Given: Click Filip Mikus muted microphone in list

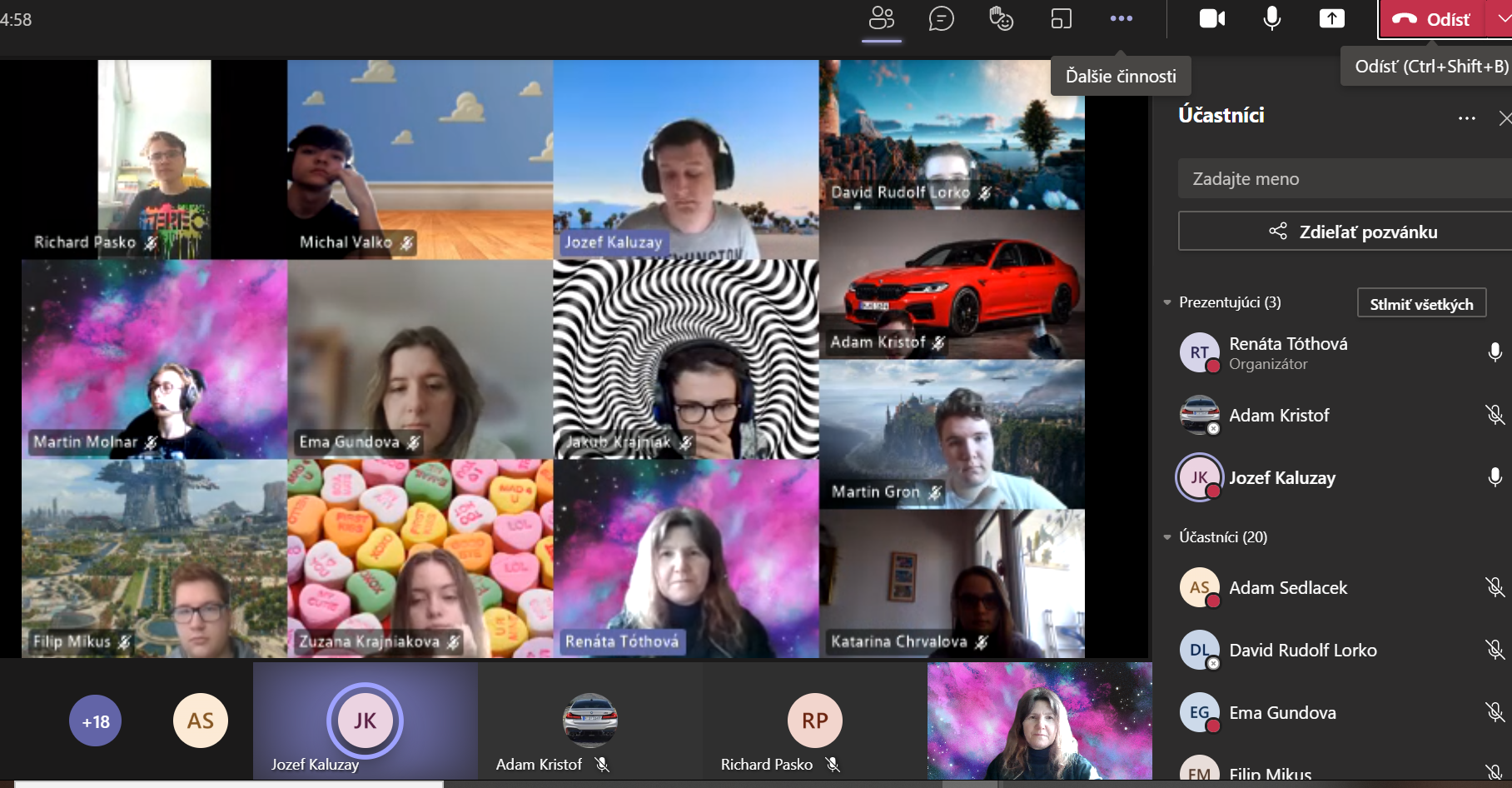Looking at the screenshot, I should (1495, 773).
